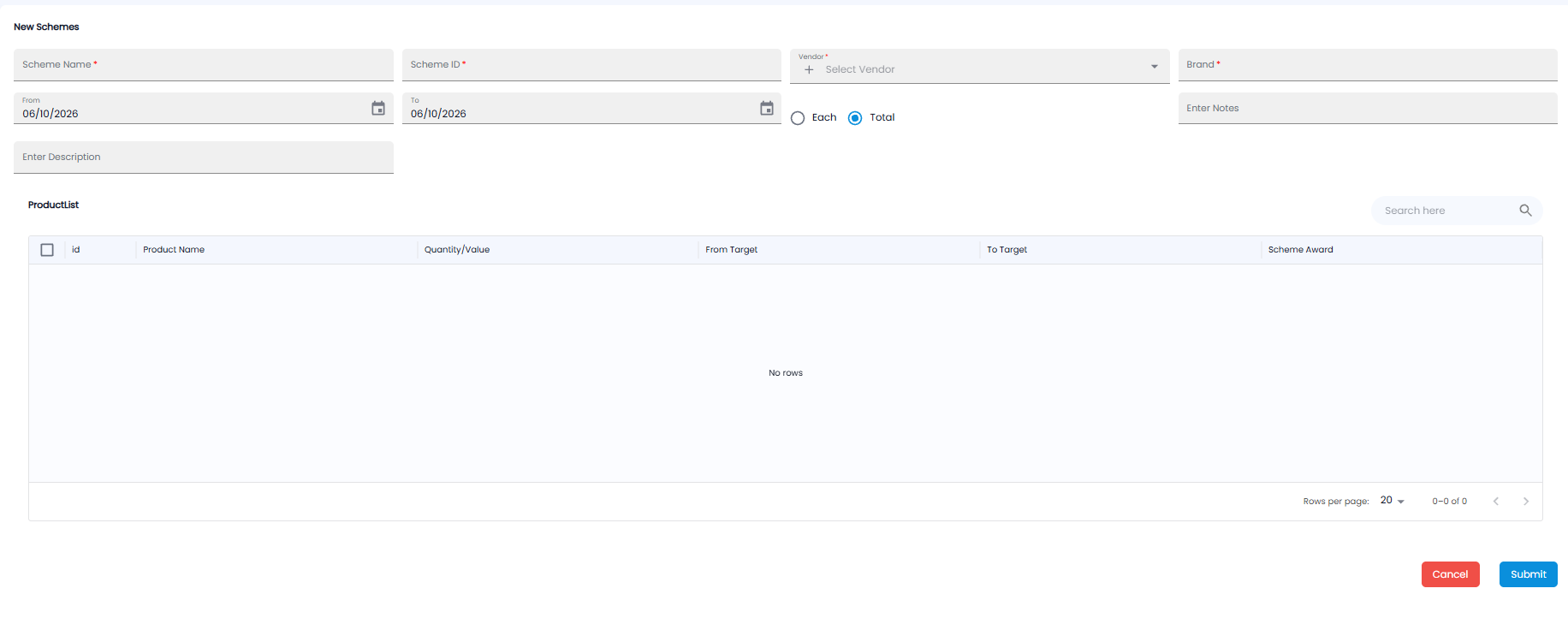This screenshot has width=1568, height=630.
Task: Submit the new scheme form
Action: point(1528,574)
